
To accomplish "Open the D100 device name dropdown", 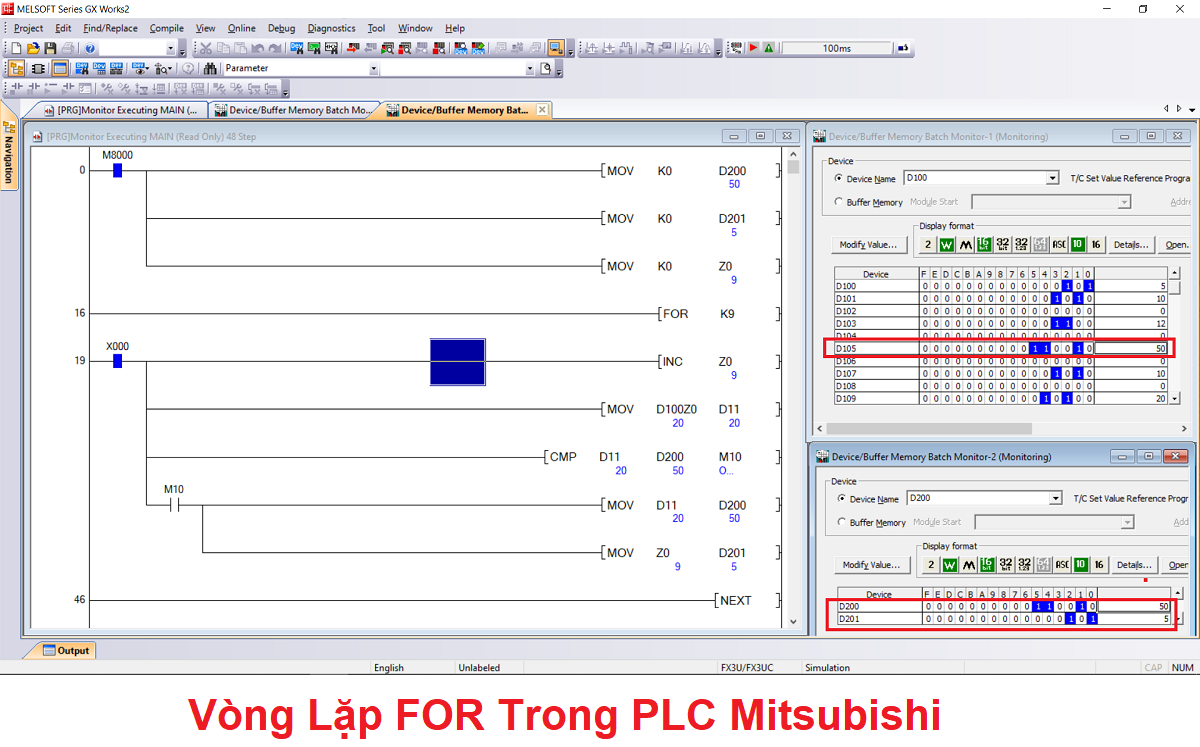I will pos(1052,178).
